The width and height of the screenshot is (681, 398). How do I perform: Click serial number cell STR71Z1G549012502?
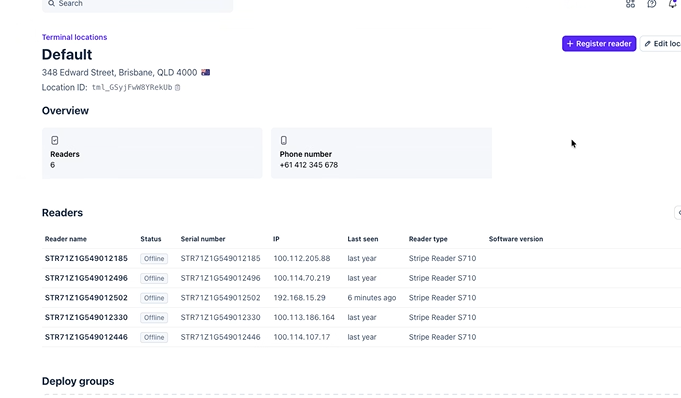221,298
